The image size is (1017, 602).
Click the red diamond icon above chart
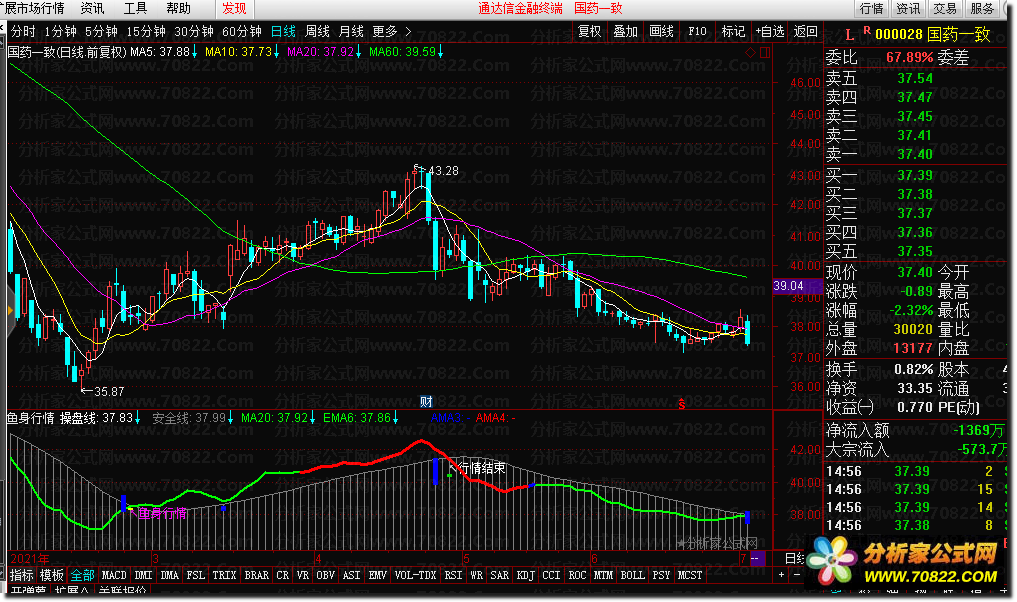click(x=750, y=53)
